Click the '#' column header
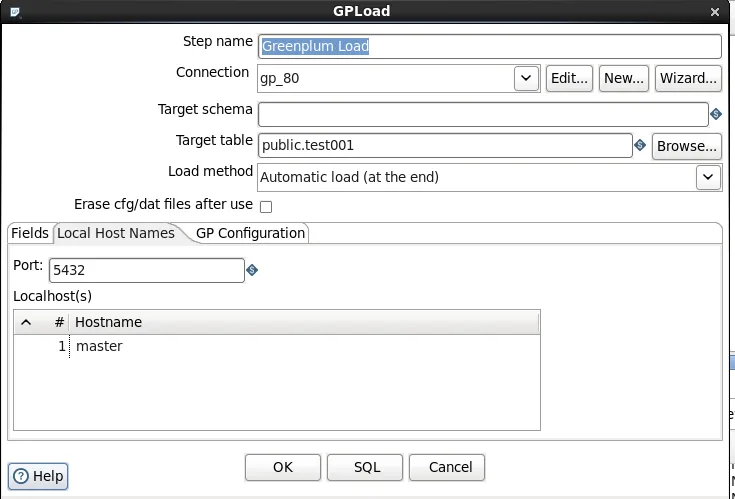Viewport: 735px width, 499px height. (x=59, y=322)
